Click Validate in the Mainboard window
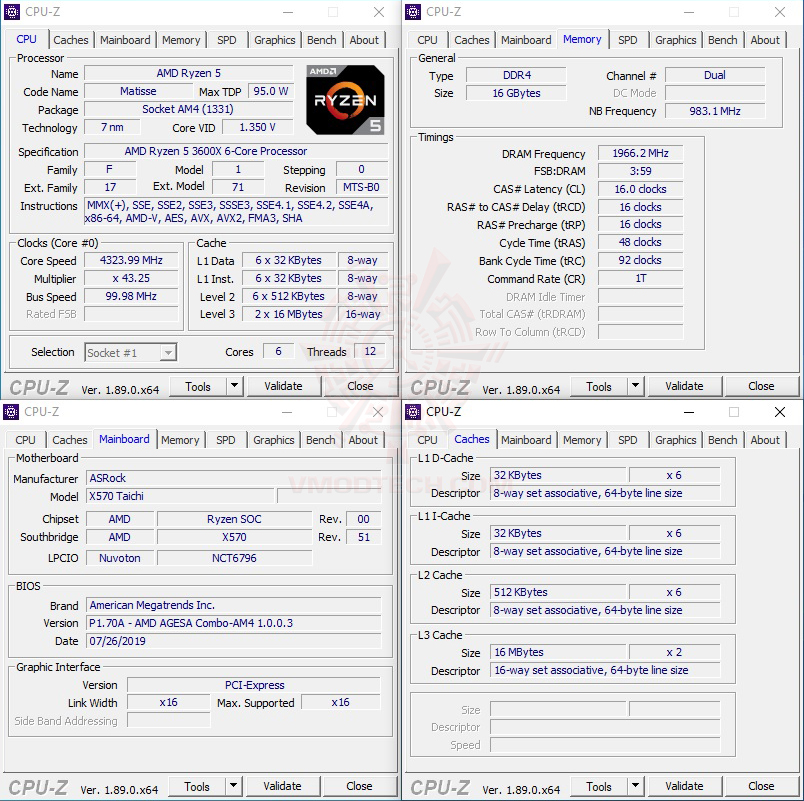The width and height of the screenshot is (804, 801). 283,786
